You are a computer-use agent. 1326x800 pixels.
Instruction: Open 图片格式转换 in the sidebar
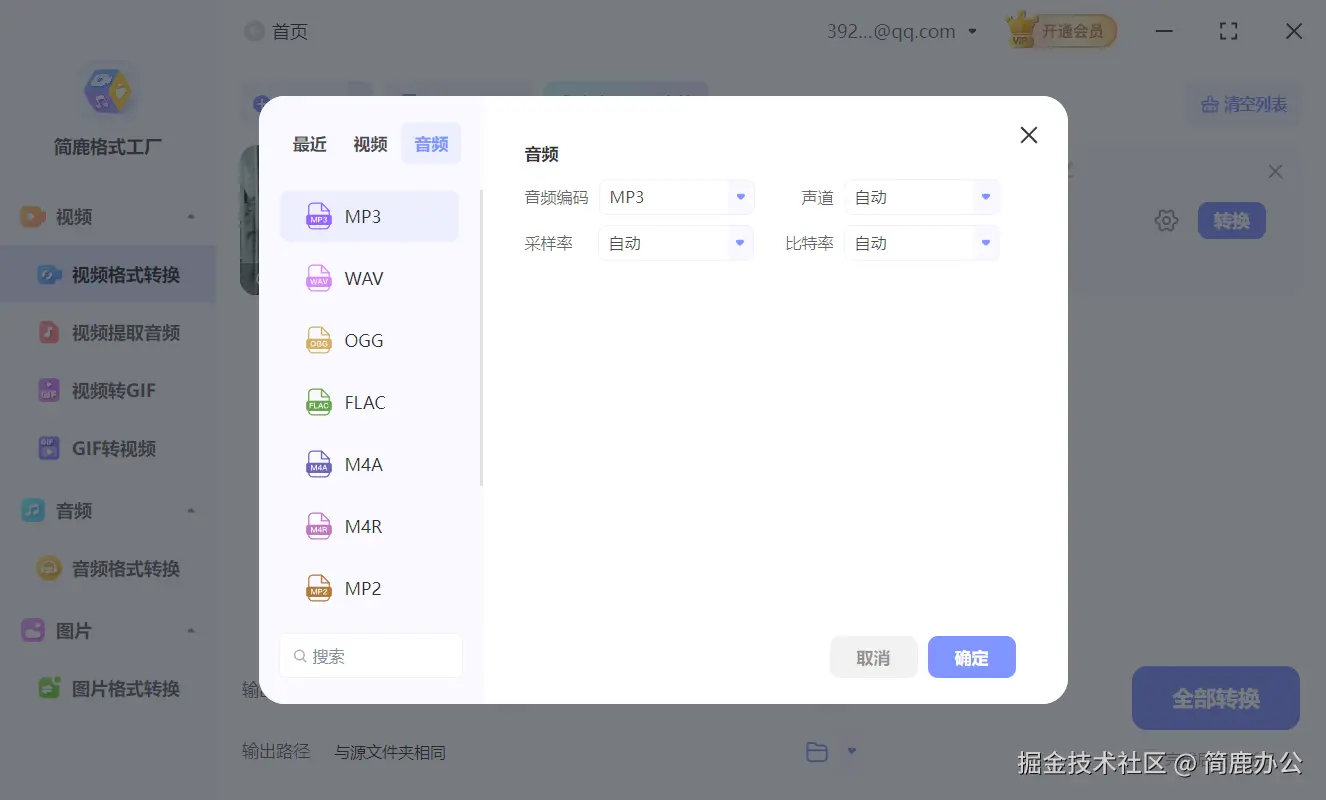click(x=108, y=689)
